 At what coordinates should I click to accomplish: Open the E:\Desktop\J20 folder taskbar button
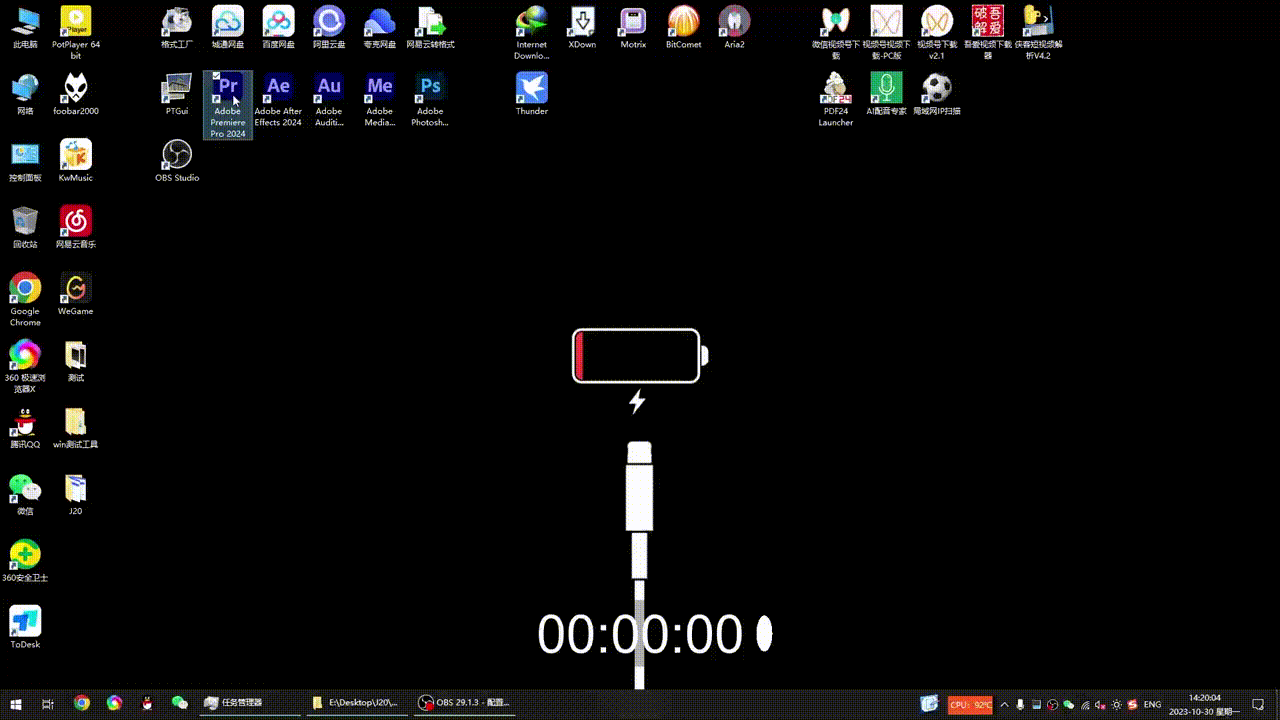355,703
